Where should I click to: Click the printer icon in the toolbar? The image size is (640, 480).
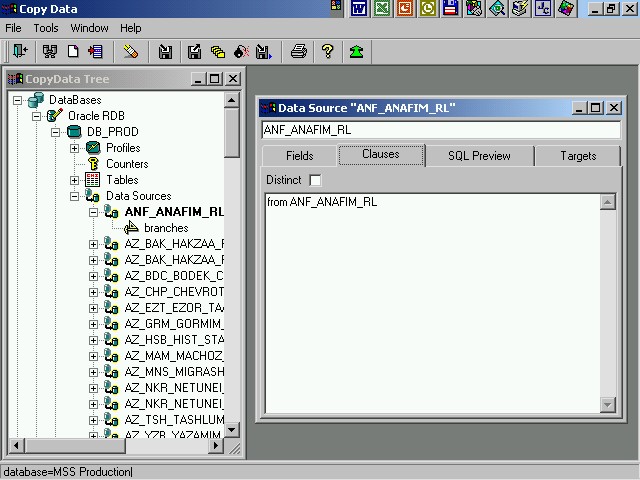coord(298,52)
